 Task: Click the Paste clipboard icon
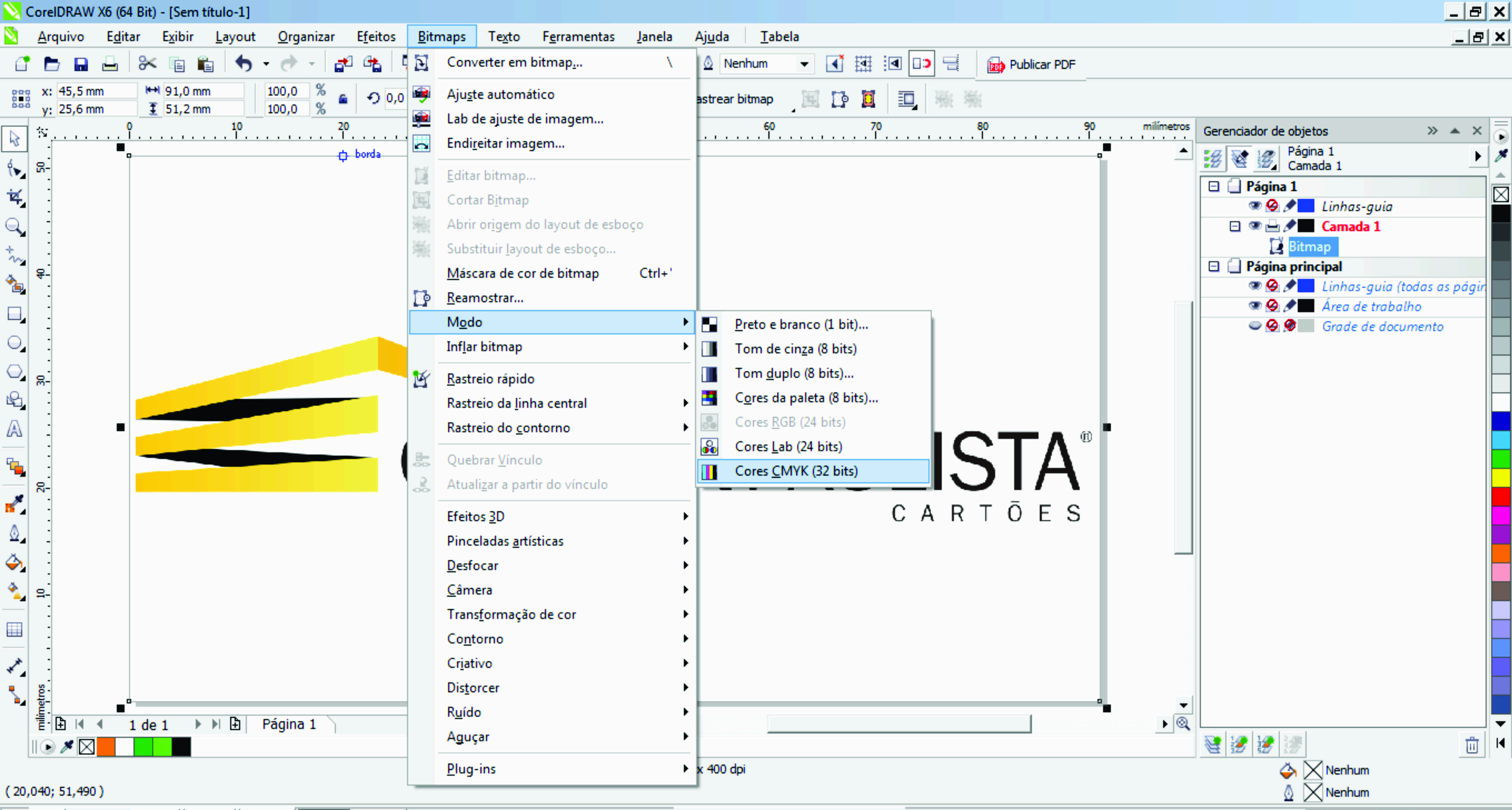coord(205,64)
